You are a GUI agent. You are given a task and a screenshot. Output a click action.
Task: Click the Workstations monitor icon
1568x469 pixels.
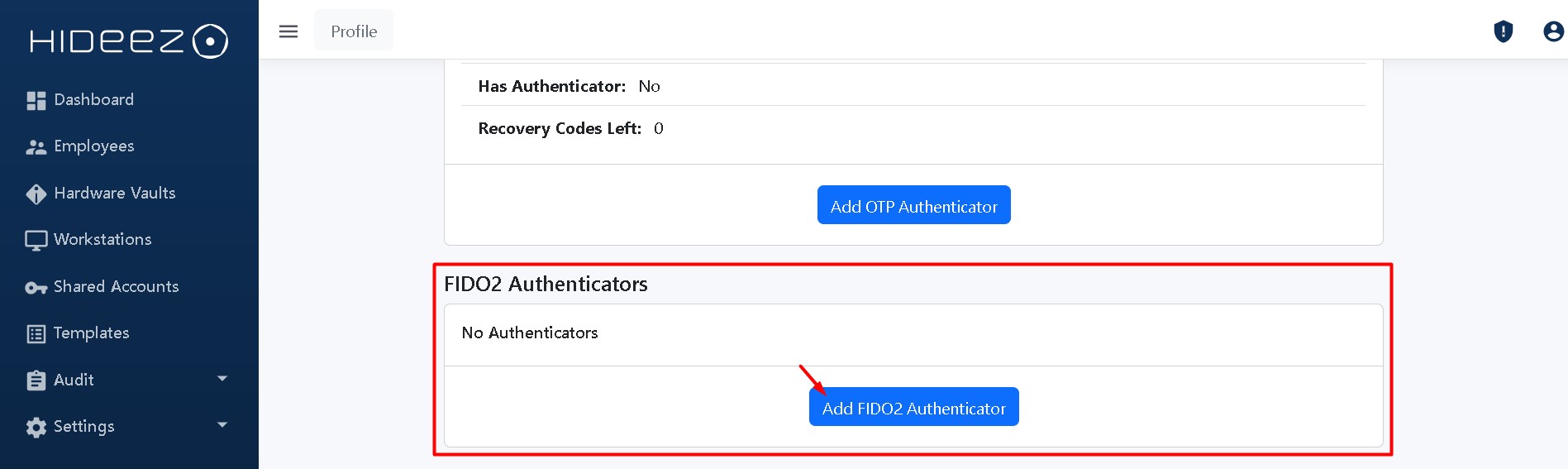coord(36,241)
